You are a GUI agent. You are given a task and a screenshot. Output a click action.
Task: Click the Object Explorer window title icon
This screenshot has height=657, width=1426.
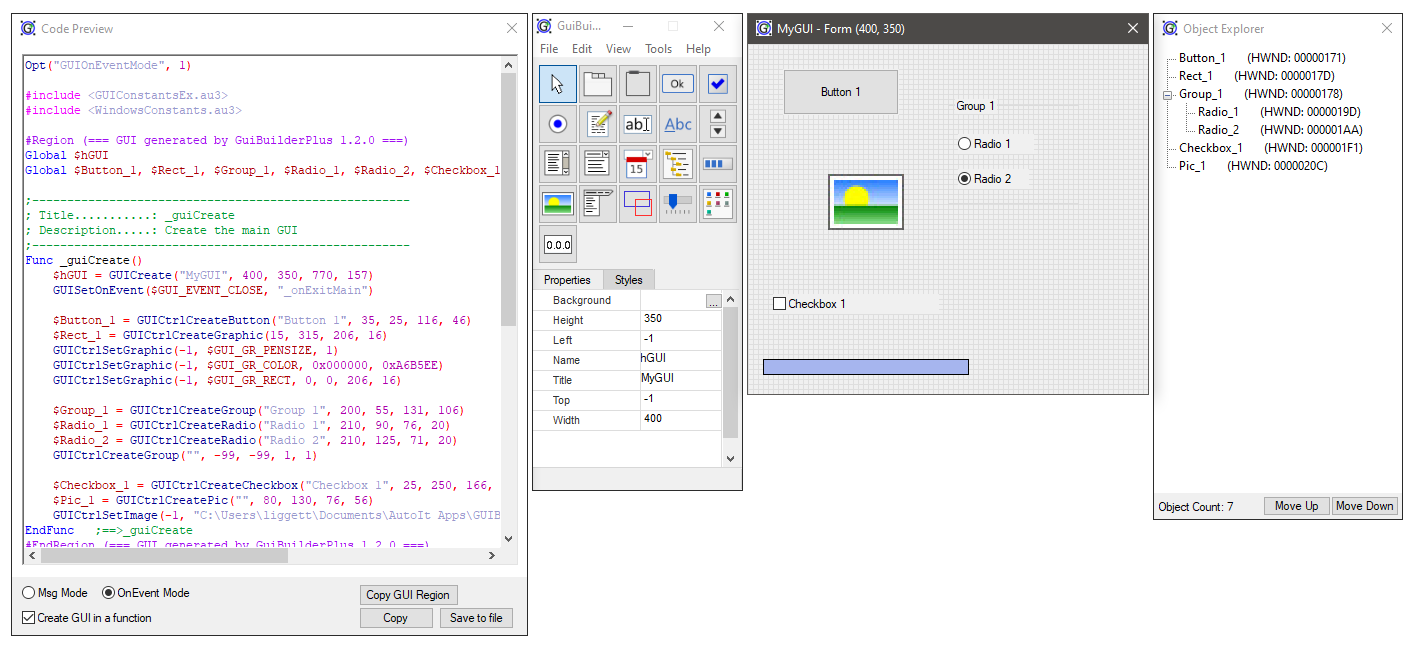coord(1168,29)
